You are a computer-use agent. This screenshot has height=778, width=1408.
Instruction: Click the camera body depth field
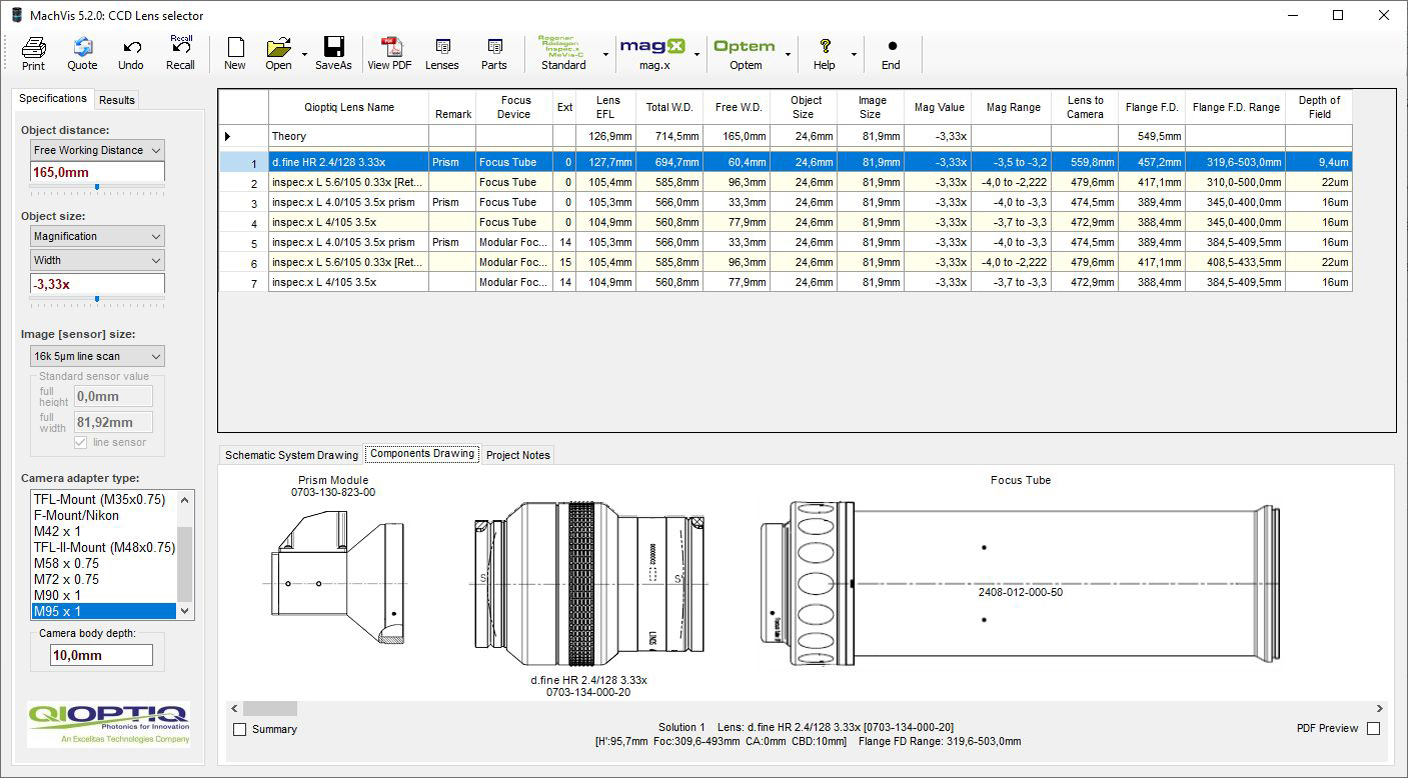coord(101,655)
